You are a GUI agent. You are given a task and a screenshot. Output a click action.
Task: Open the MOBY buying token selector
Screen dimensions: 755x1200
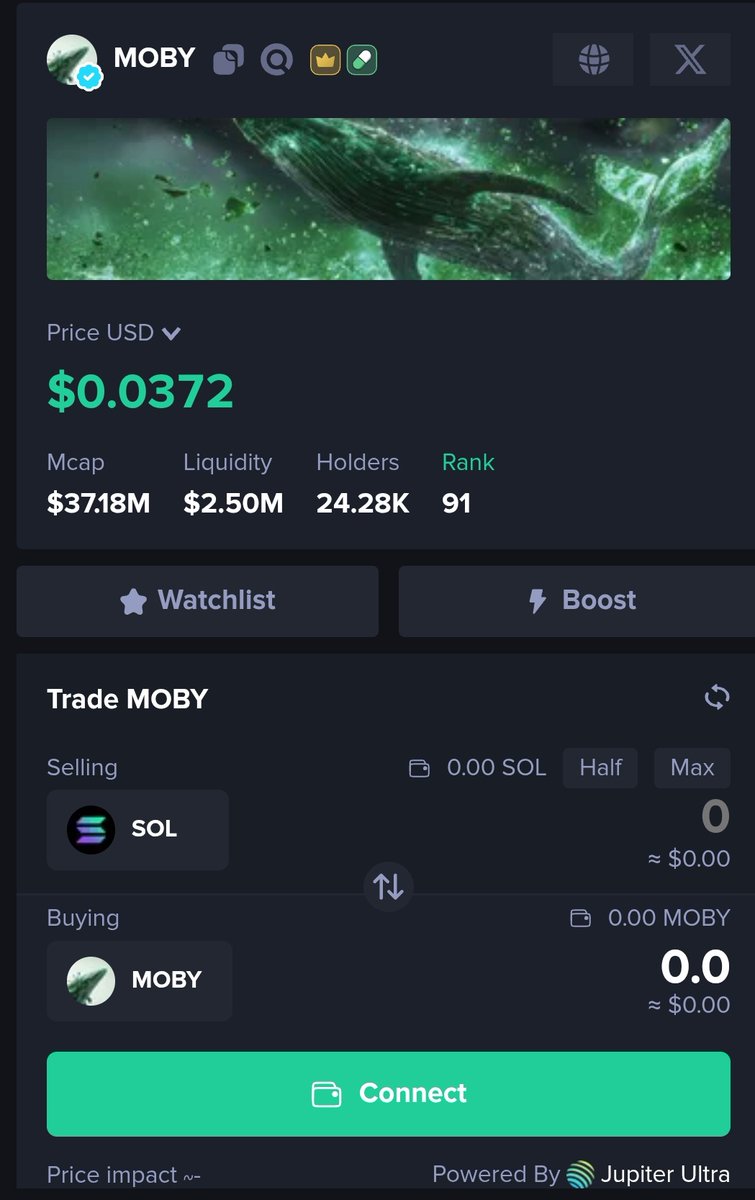[140, 980]
